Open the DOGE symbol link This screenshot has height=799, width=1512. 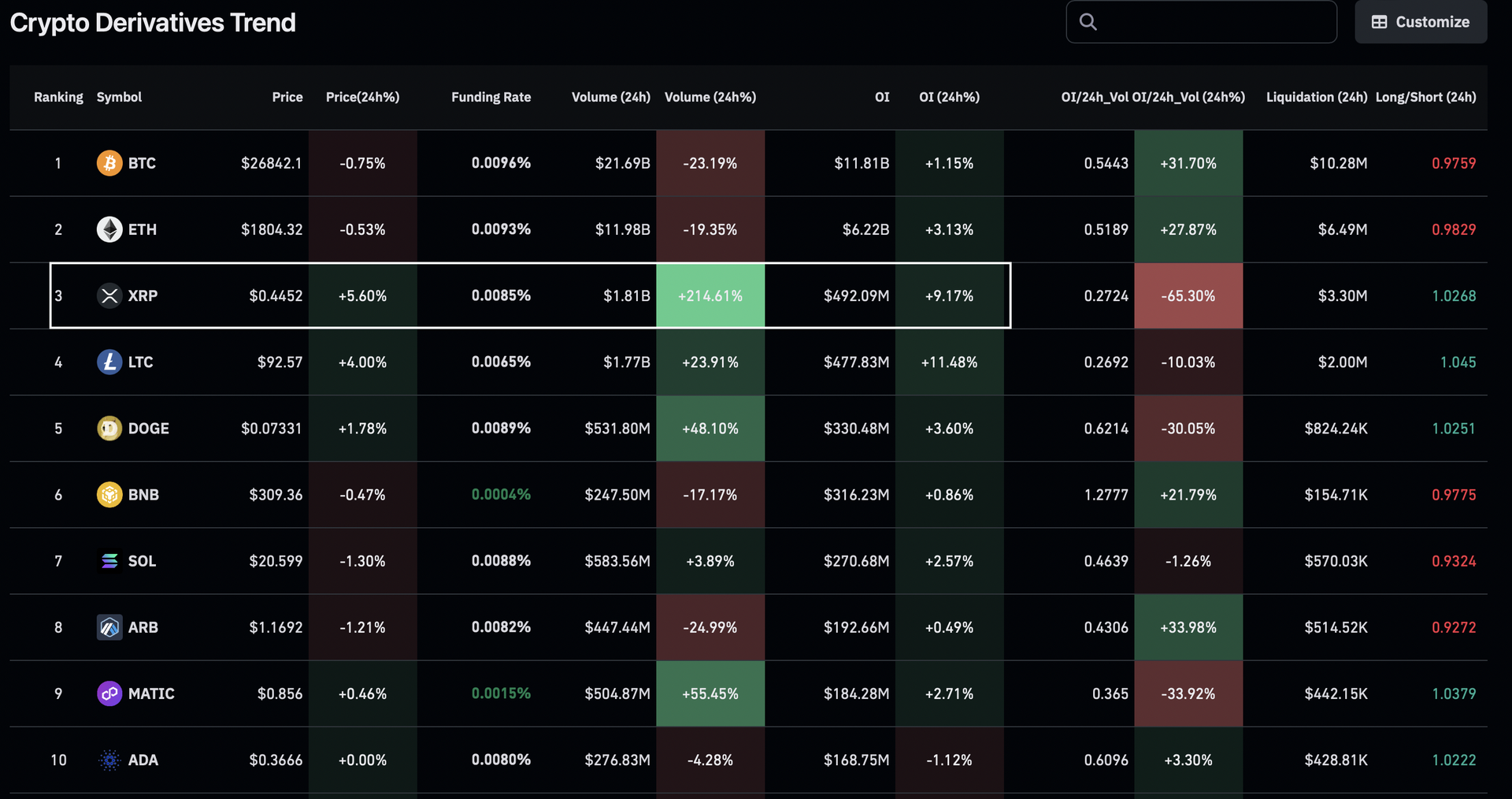(149, 428)
